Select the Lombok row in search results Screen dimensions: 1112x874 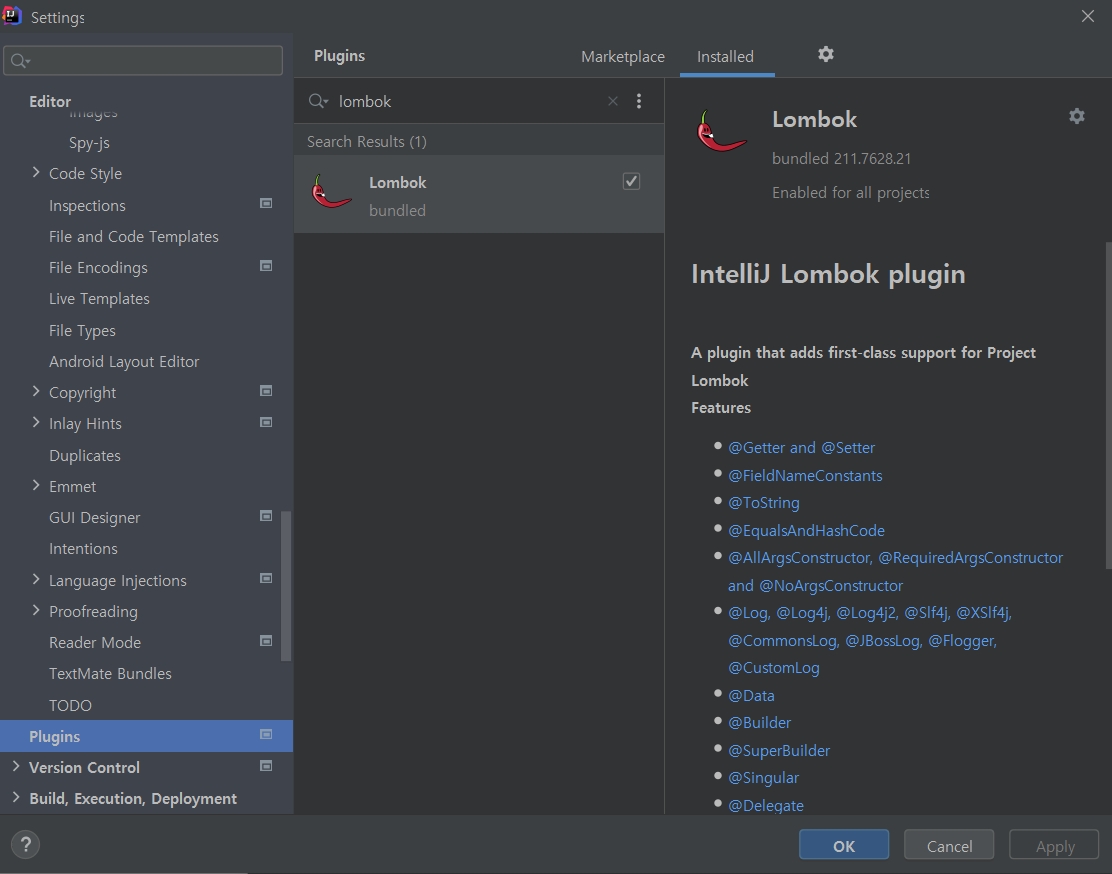(479, 194)
